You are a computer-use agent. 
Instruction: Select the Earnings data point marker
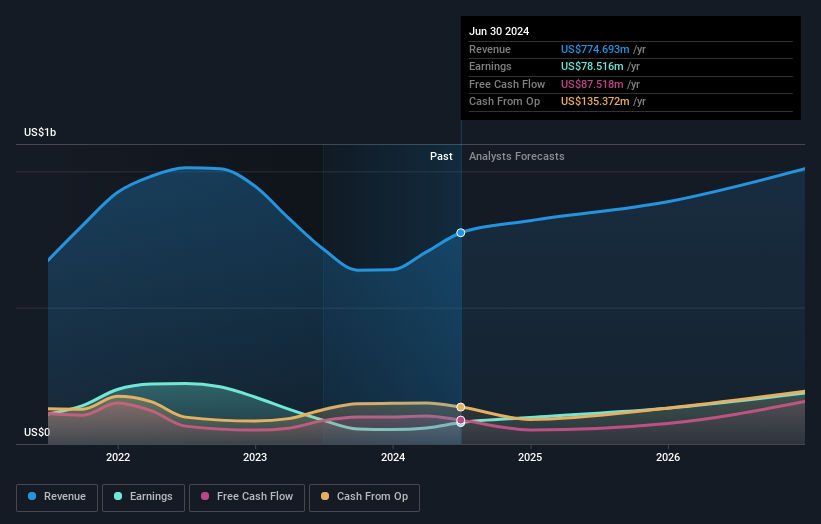461,423
